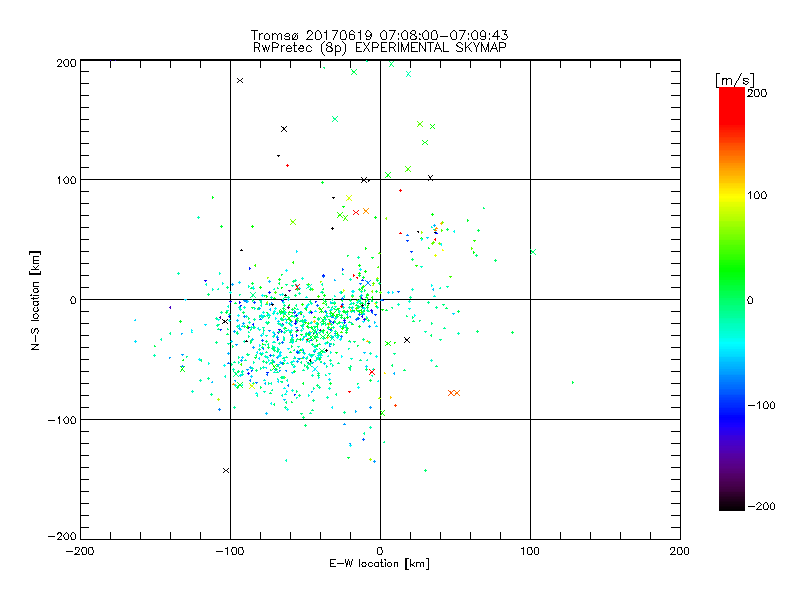This screenshot has height=600, width=800.
Task: Click the black X marker near (-105, -143)
Action: coord(226,470)
